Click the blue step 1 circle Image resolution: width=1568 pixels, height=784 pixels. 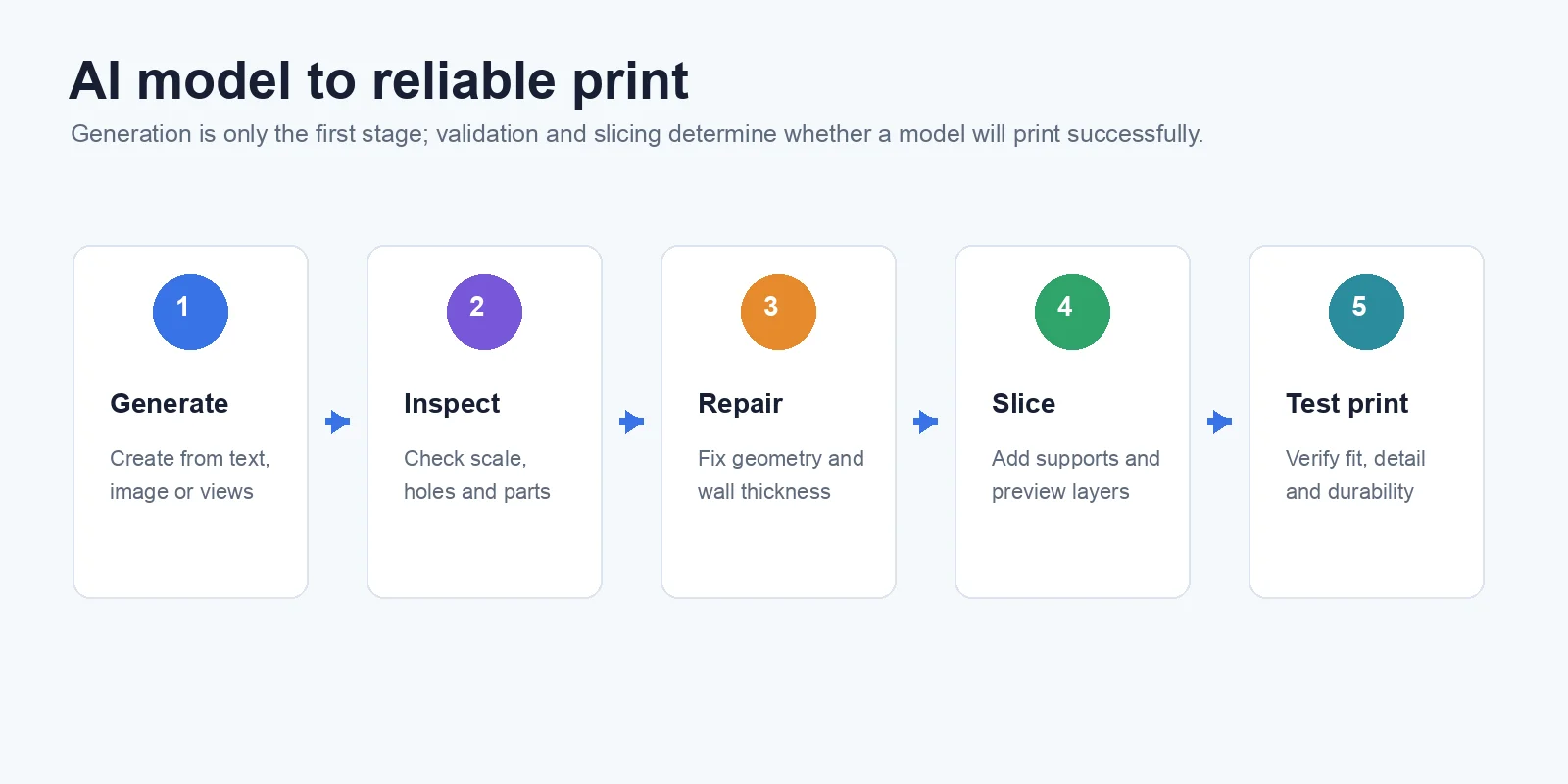click(x=190, y=312)
